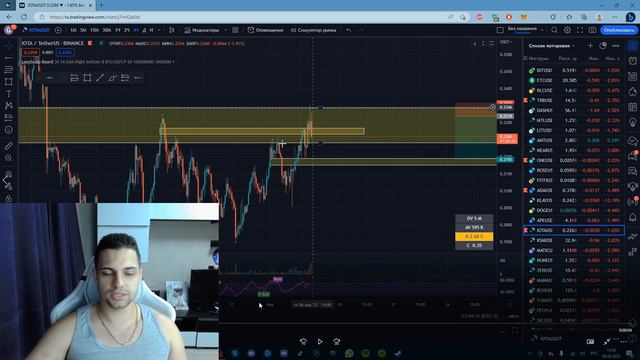Open quick search magnifier icon
This screenshot has width=640, height=360.
click(554, 30)
